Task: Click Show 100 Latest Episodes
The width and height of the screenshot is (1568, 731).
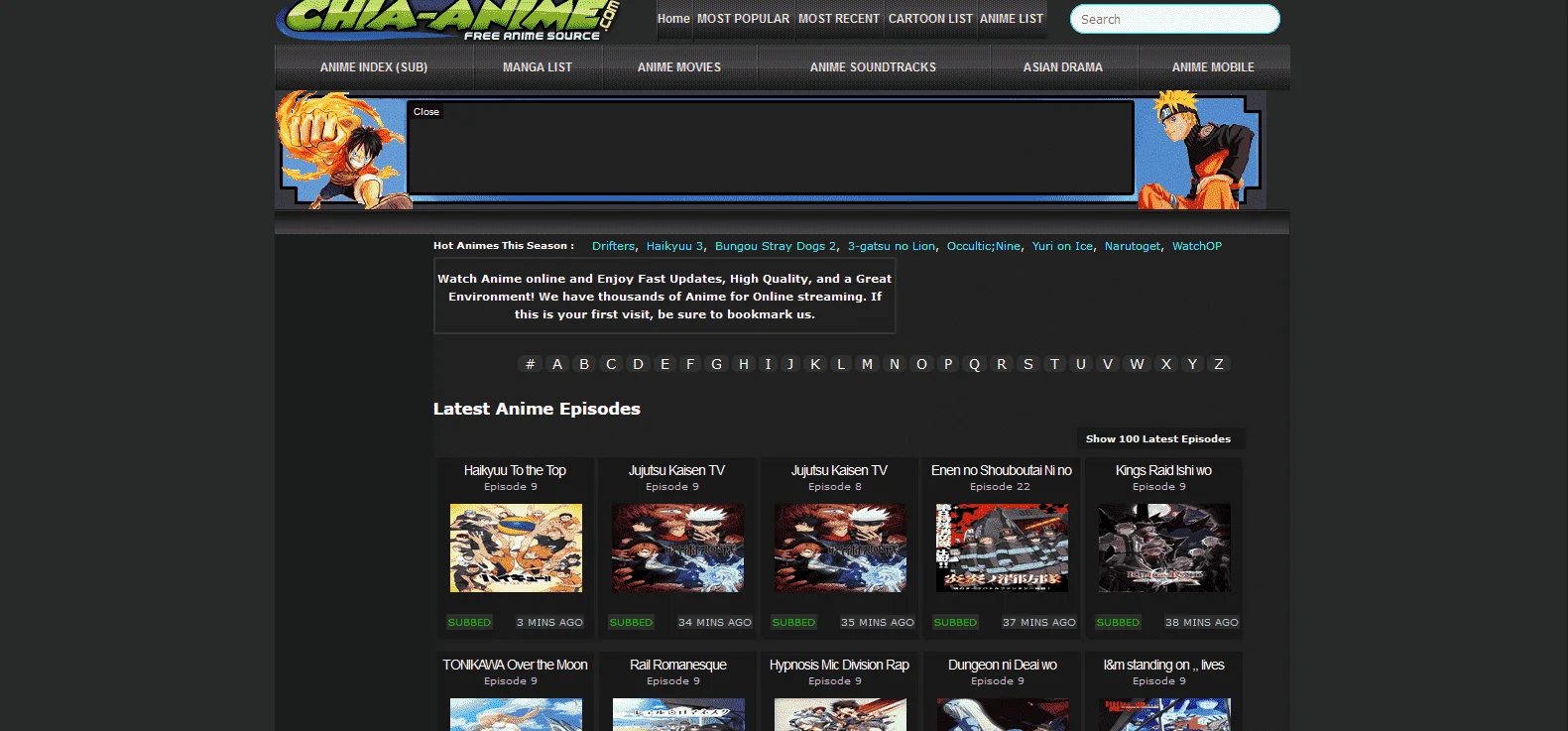Action: tap(1158, 438)
